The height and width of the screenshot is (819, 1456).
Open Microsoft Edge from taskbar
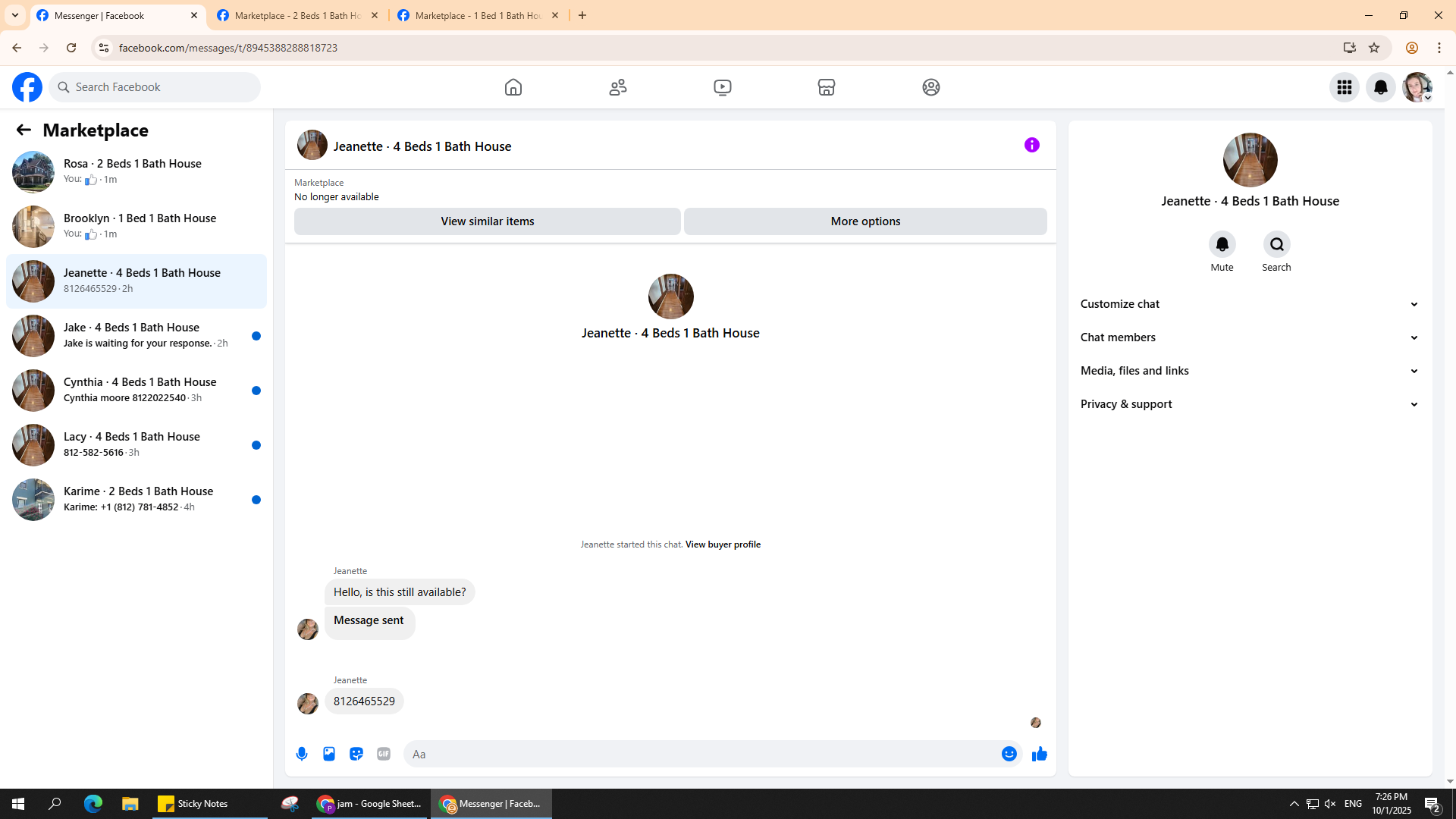coord(93,804)
